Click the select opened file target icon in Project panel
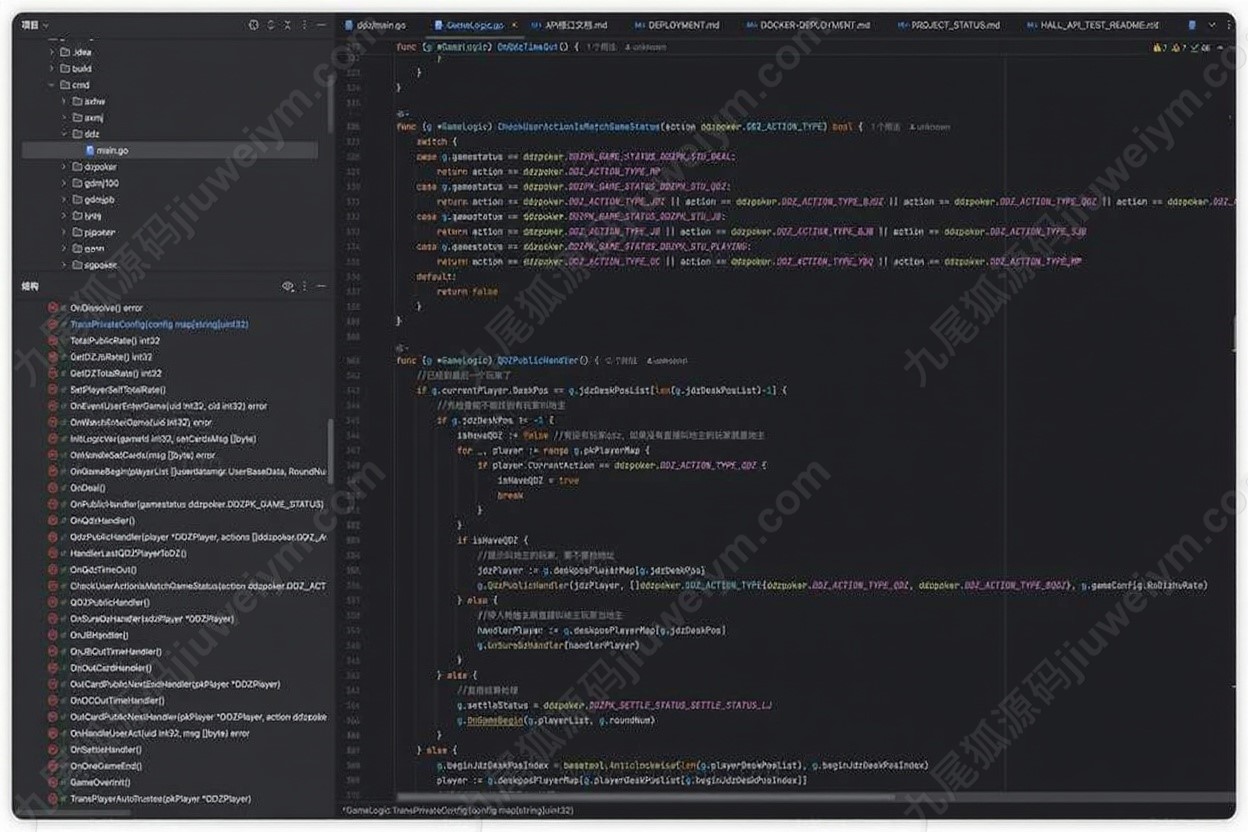 click(x=253, y=25)
